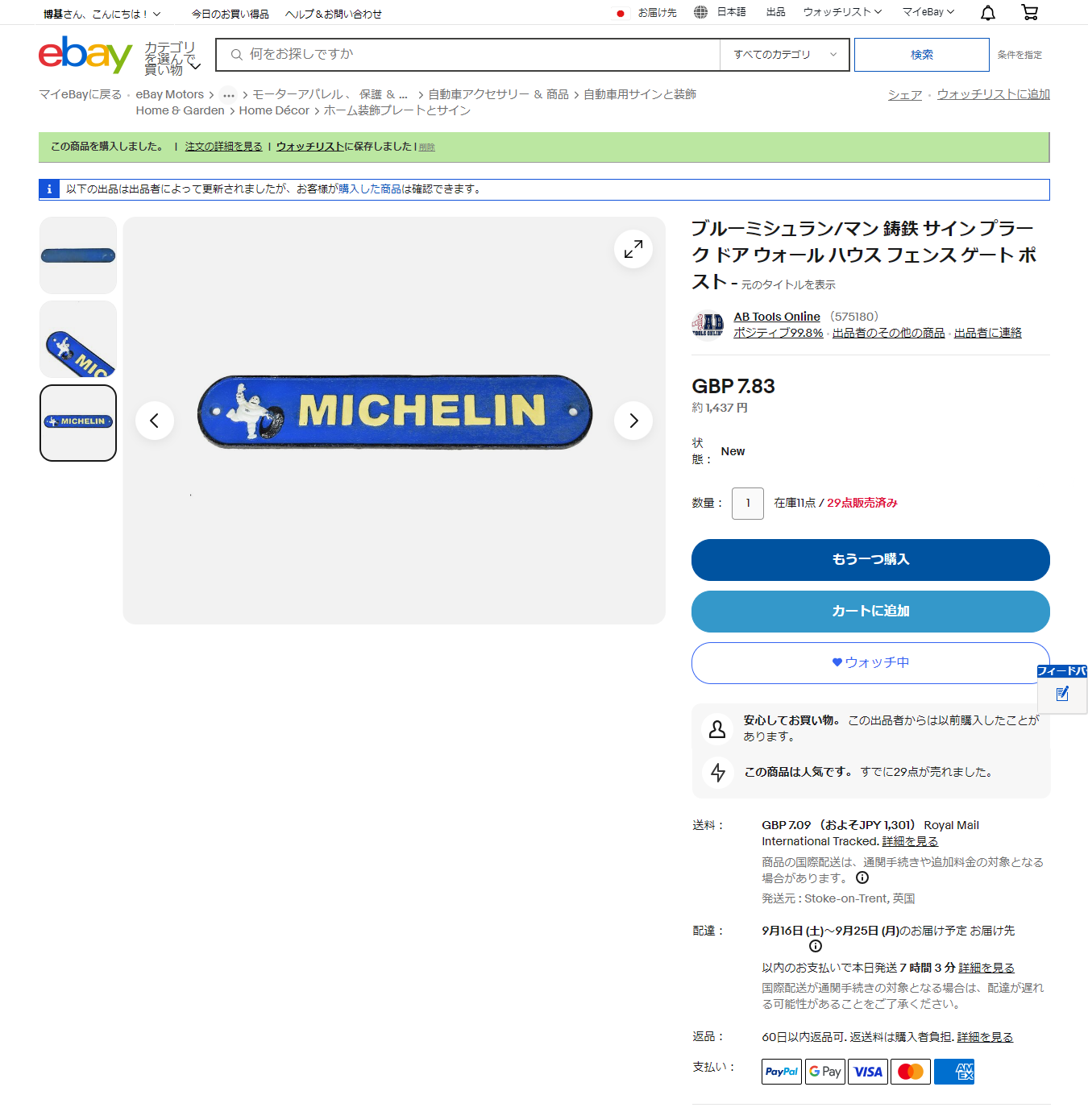
Task: Open the notifications bell icon
Action: point(988,12)
